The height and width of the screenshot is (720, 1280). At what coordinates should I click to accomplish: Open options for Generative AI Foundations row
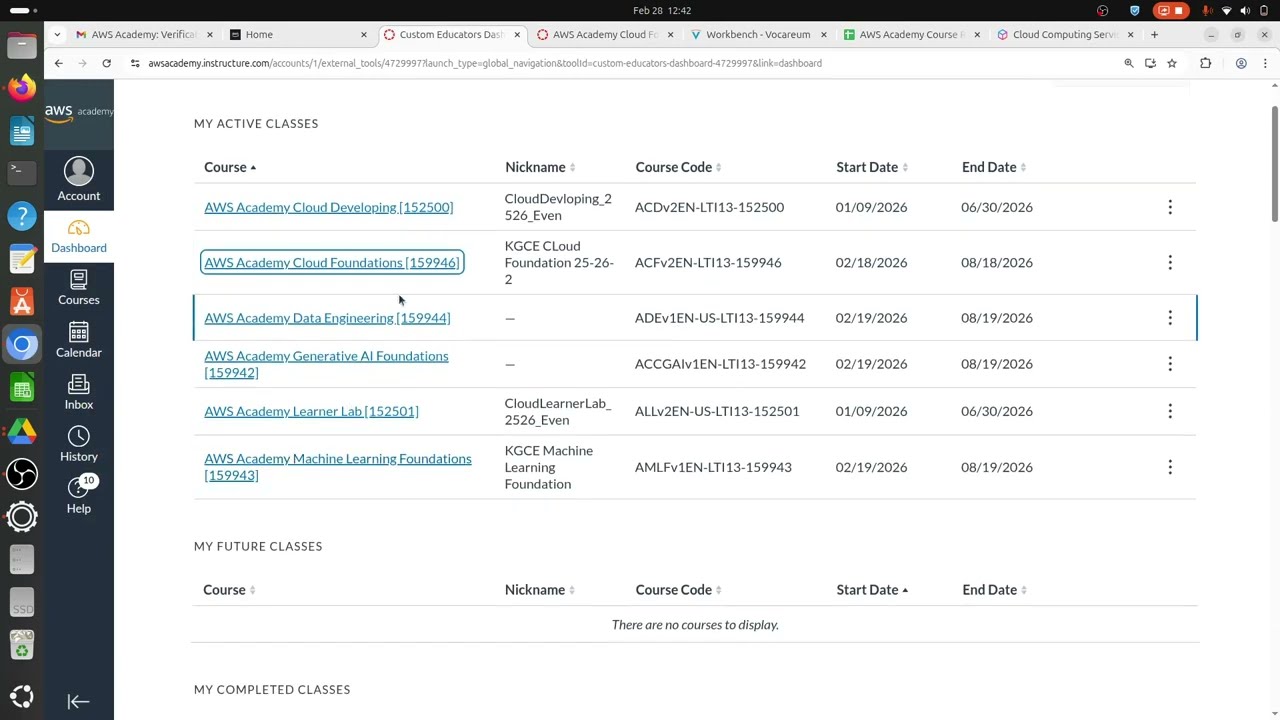1170,363
